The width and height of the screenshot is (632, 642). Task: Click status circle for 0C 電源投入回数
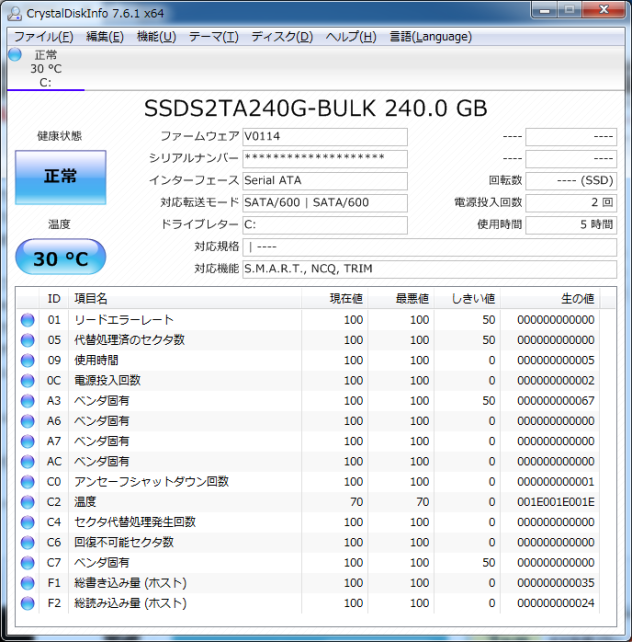point(28,380)
